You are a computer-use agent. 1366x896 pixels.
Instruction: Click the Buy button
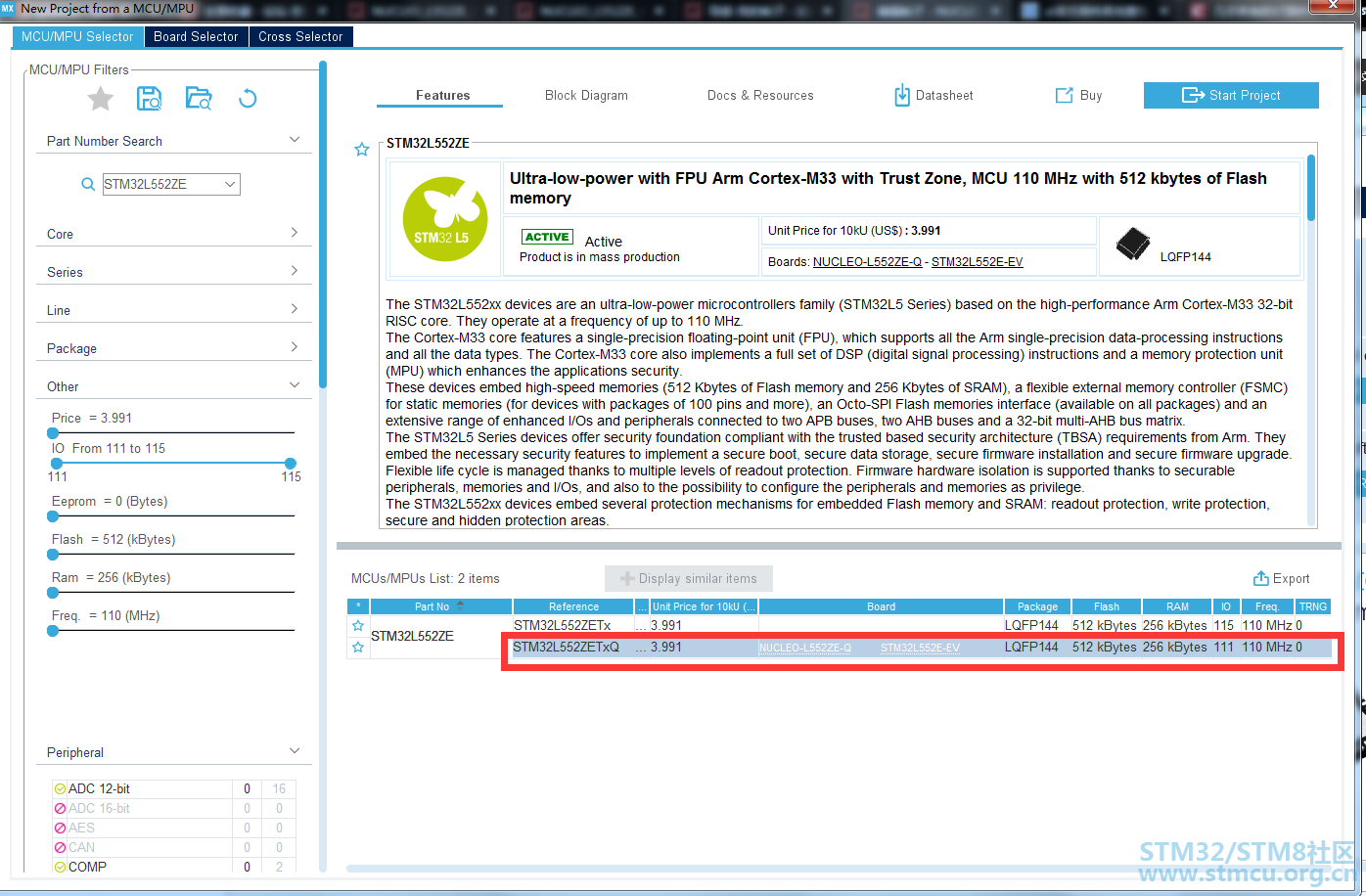click(1078, 95)
